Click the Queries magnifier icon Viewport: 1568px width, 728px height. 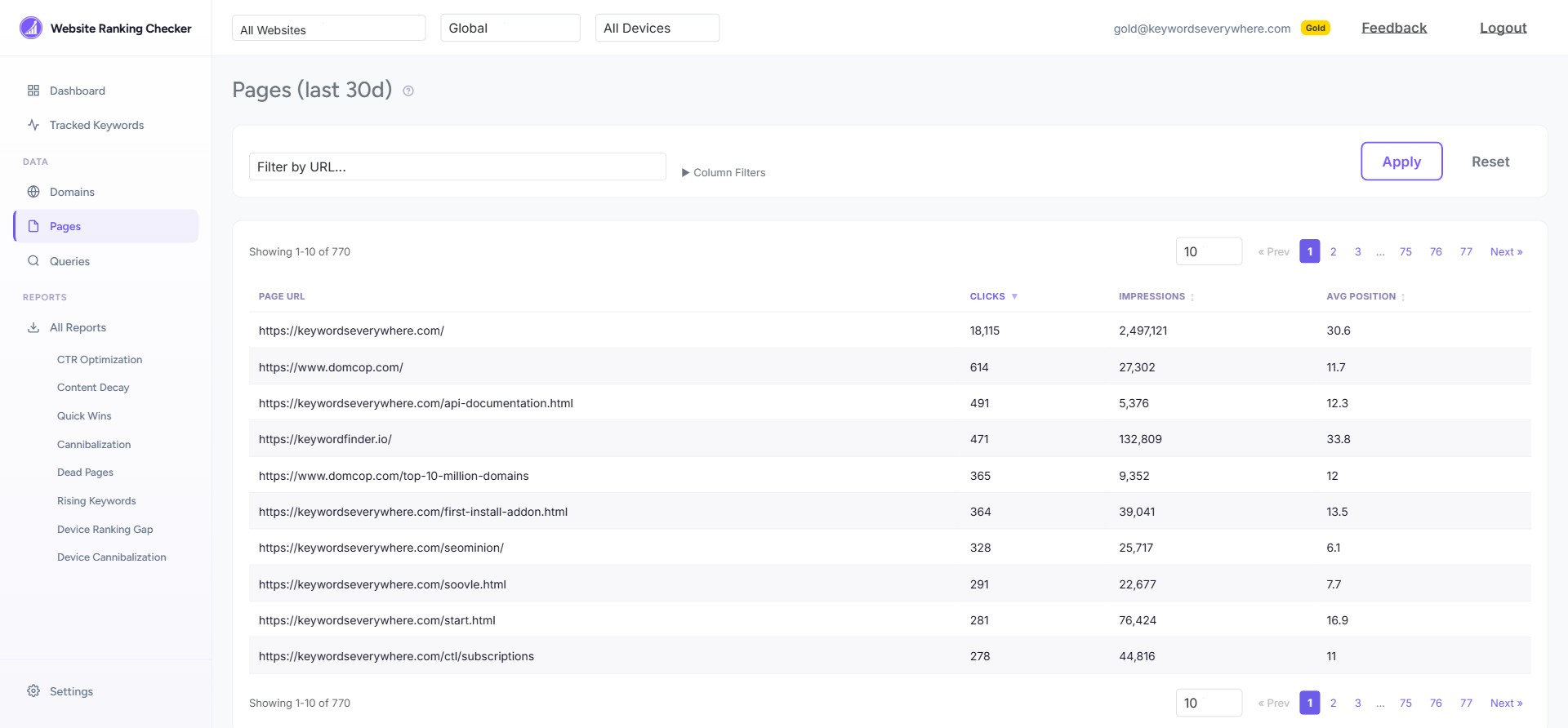(x=33, y=261)
